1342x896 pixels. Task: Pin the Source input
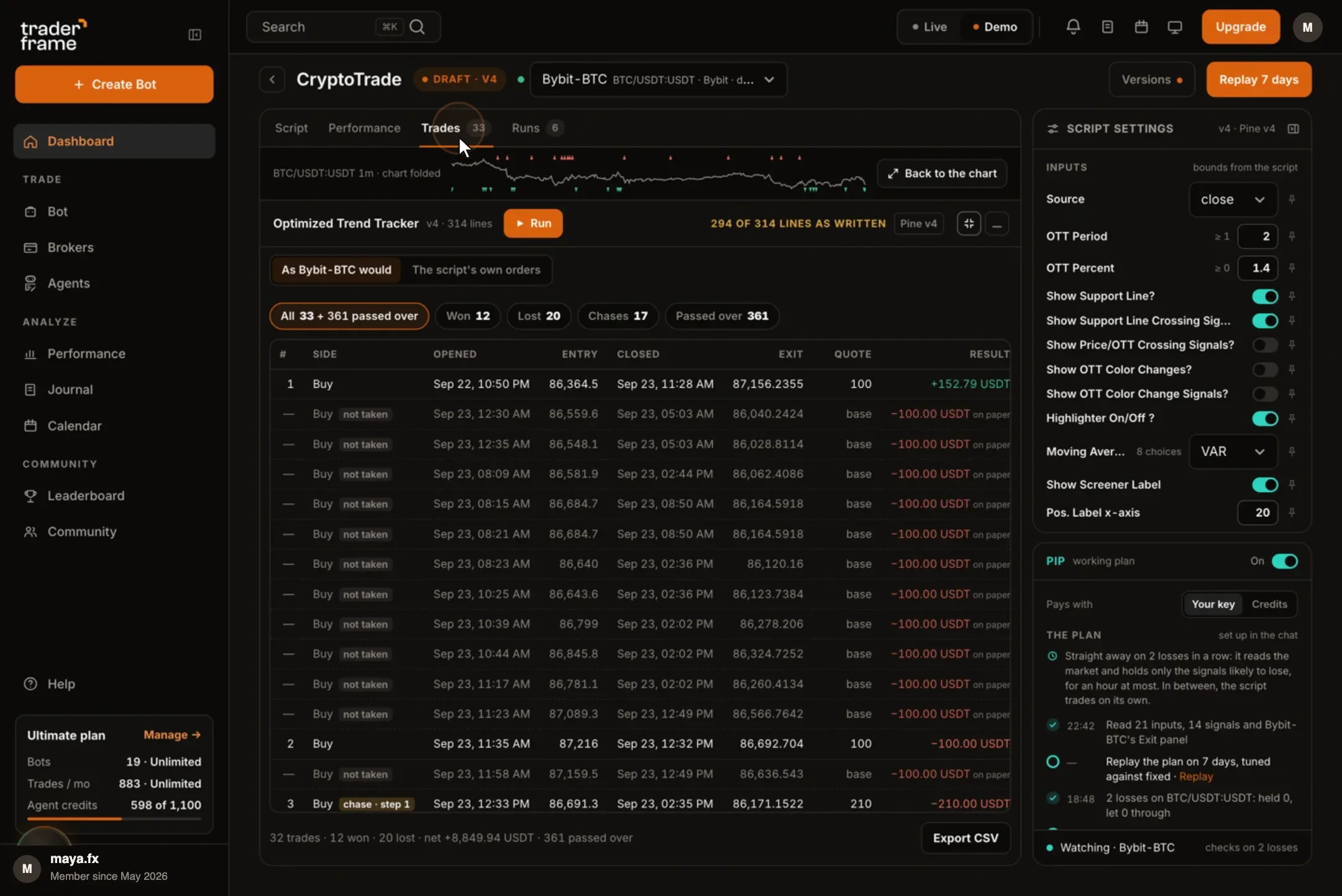coord(1292,199)
